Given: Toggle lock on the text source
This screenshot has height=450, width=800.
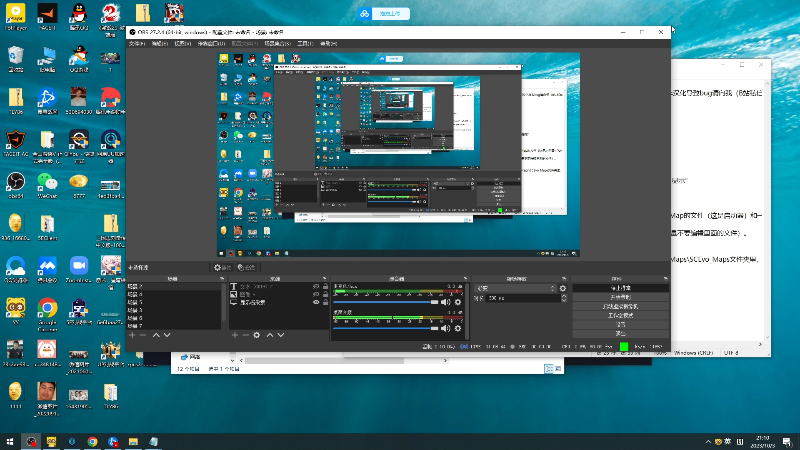Looking at the screenshot, I should pos(325,287).
